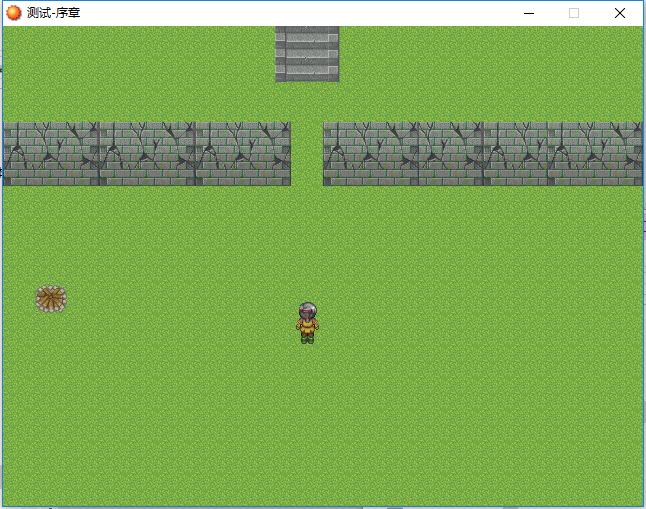Minimize the 测试-序章 window
The height and width of the screenshot is (509, 646).
point(529,13)
